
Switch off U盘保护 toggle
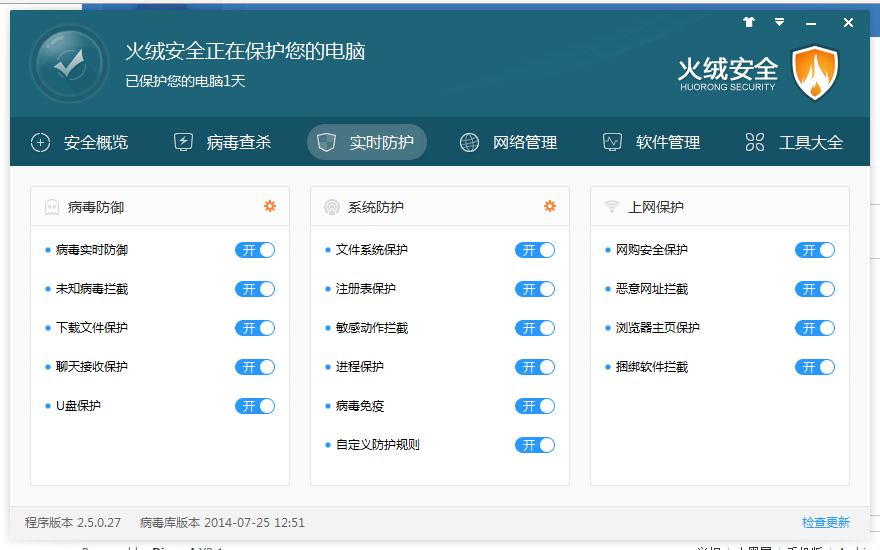(255, 406)
